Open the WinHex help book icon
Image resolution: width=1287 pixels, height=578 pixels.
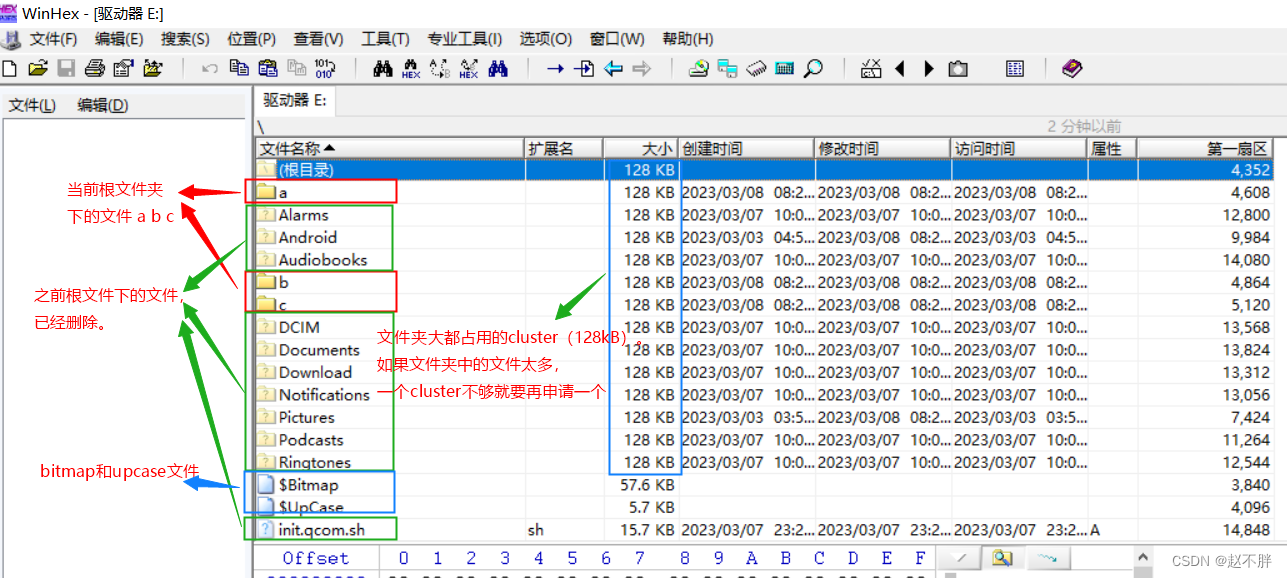(x=1071, y=68)
